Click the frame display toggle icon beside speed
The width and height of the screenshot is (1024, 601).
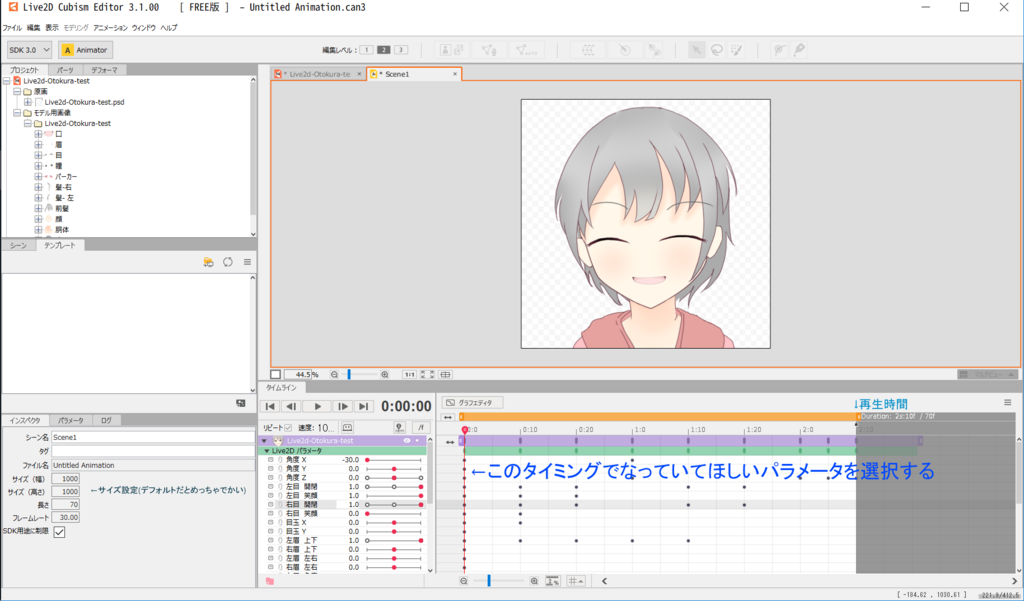[x=347, y=428]
